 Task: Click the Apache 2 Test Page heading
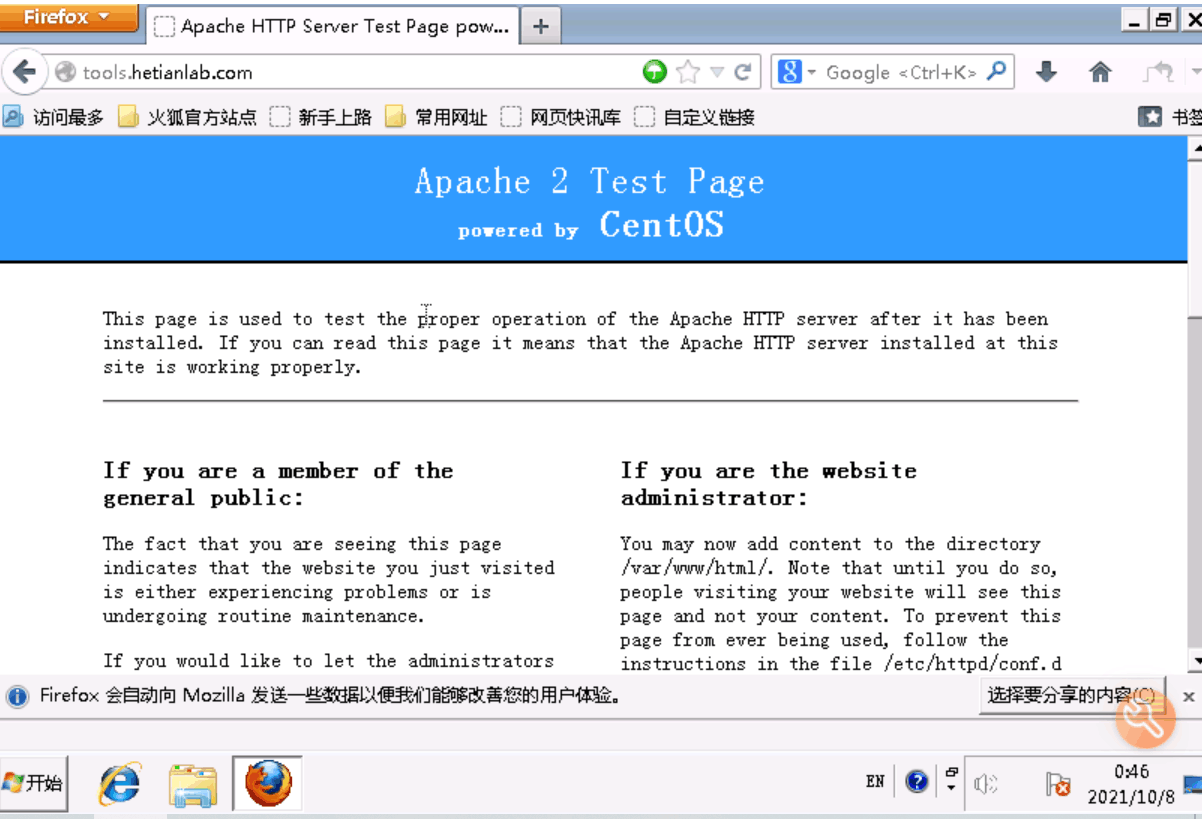point(590,182)
